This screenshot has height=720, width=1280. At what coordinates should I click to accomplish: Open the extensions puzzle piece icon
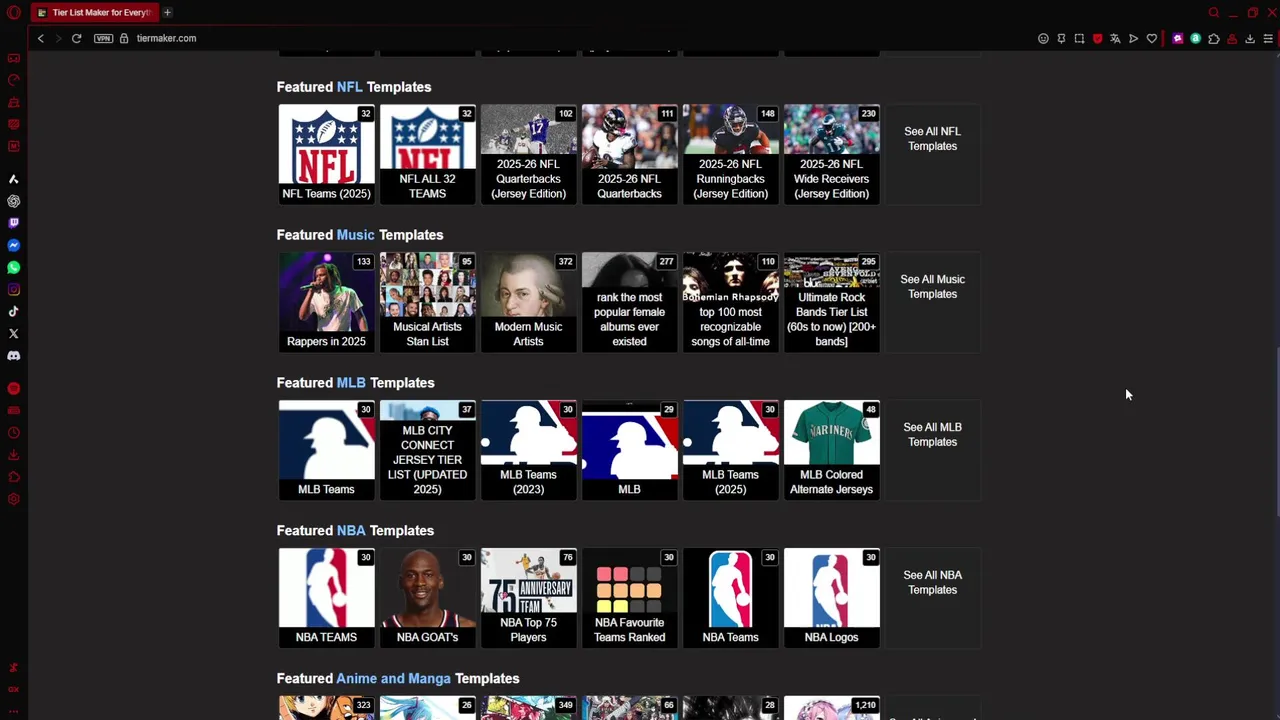(1214, 39)
